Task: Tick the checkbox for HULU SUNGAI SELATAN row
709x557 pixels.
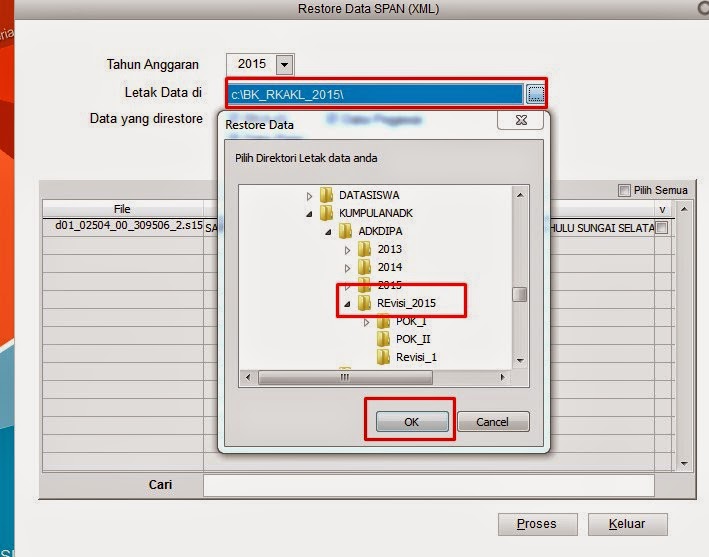Action: pos(661,227)
